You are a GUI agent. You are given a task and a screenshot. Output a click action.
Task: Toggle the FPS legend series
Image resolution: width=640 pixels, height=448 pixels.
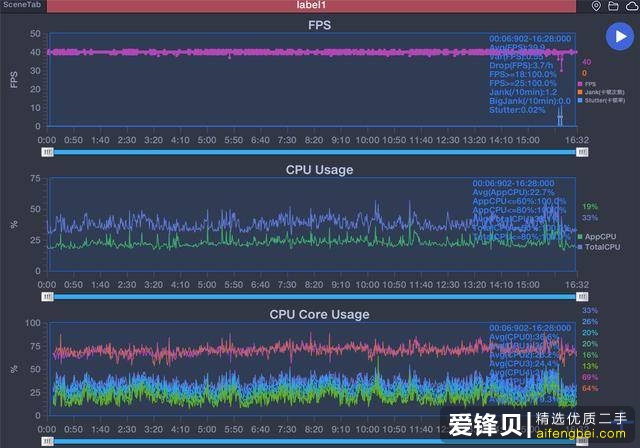point(588,84)
